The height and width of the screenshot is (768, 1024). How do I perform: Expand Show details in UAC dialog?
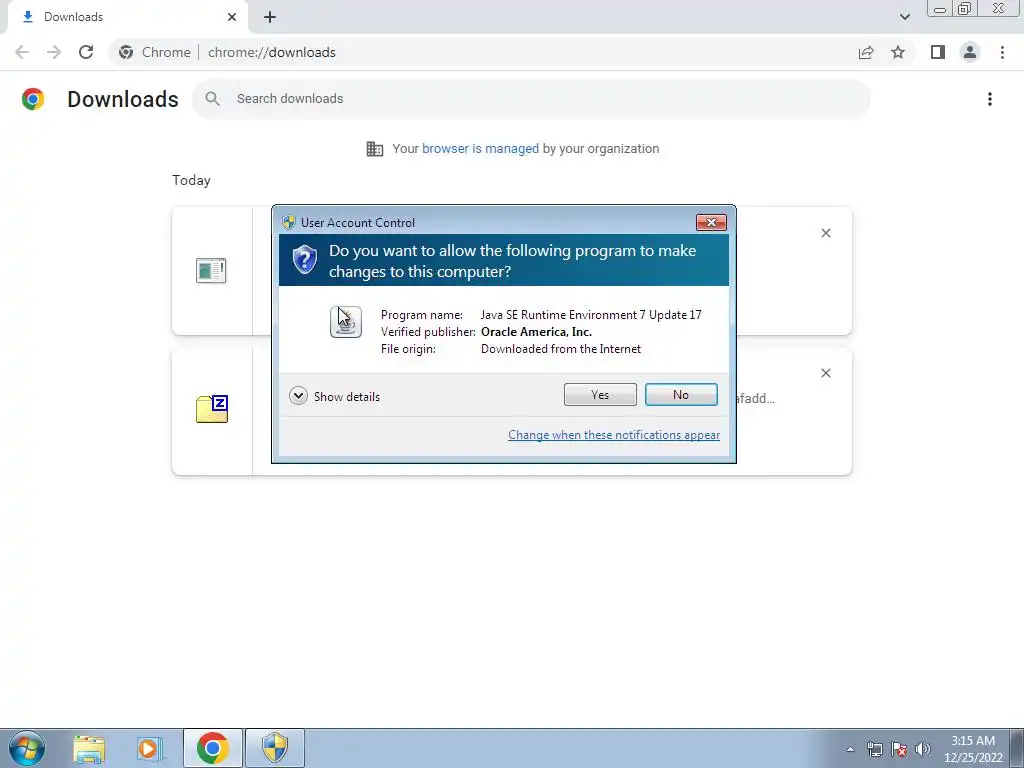point(334,396)
